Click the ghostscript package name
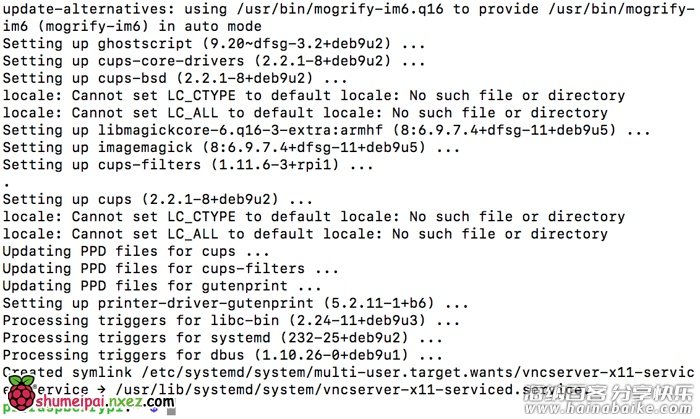700x419 pixels. pos(145,44)
